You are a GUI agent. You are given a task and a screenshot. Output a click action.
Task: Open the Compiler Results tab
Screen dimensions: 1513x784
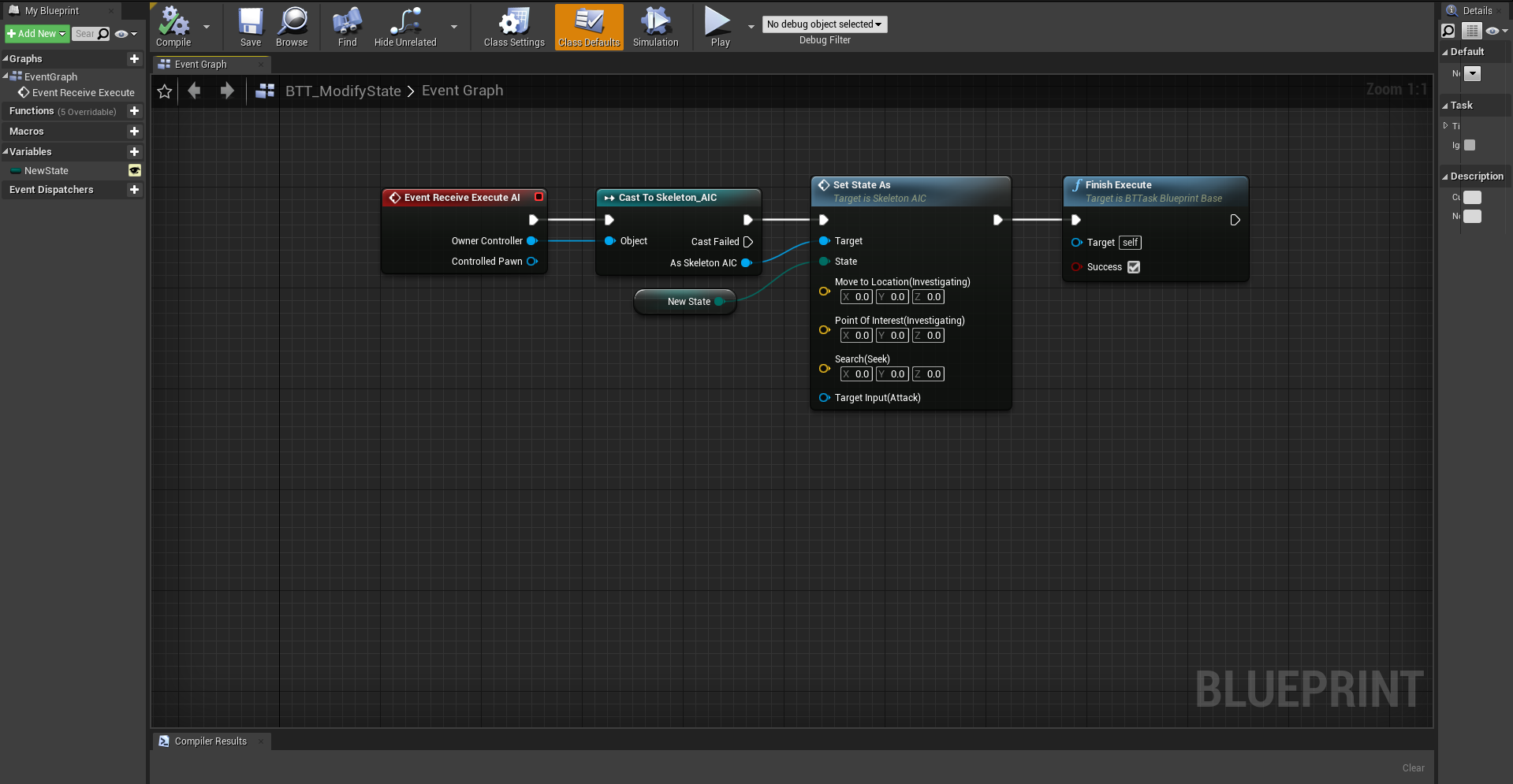pos(210,741)
